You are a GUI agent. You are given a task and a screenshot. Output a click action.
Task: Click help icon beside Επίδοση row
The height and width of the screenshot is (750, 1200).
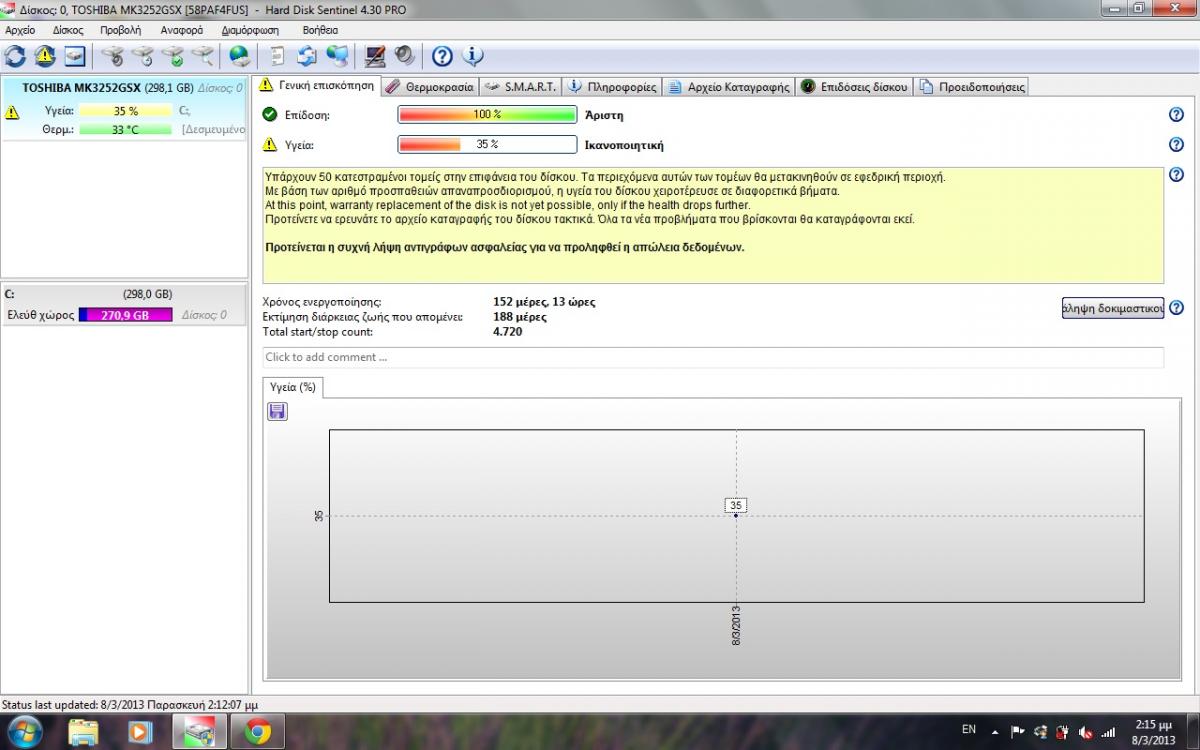coord(1176,114)
